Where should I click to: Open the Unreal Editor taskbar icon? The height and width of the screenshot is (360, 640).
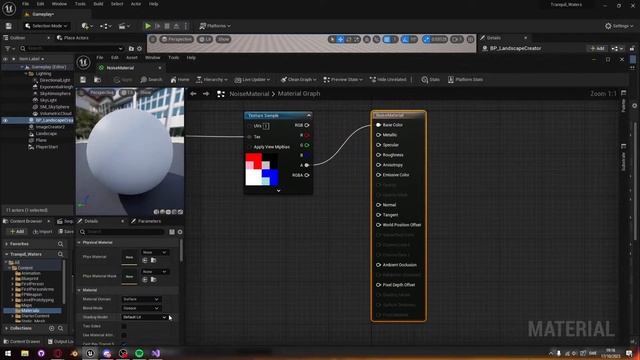(x=90, y=353)
